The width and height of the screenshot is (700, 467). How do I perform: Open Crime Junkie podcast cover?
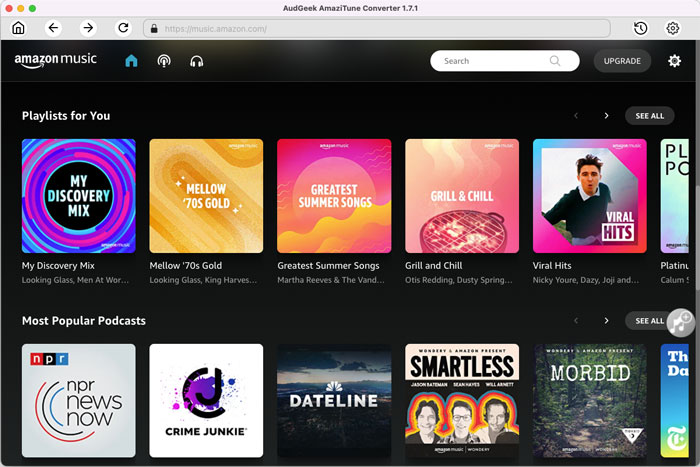click(x=206, y=400)
